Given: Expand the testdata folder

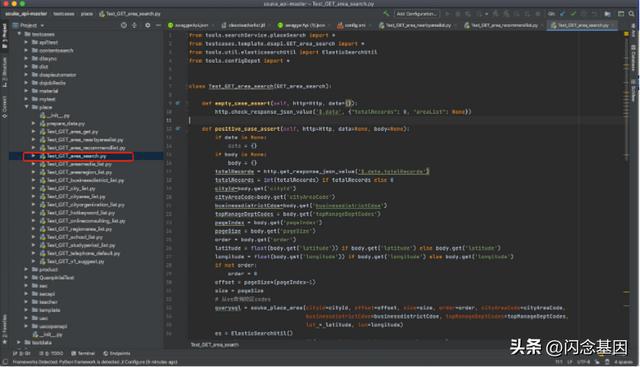Looking at the screenshot, I should [19, 343].
